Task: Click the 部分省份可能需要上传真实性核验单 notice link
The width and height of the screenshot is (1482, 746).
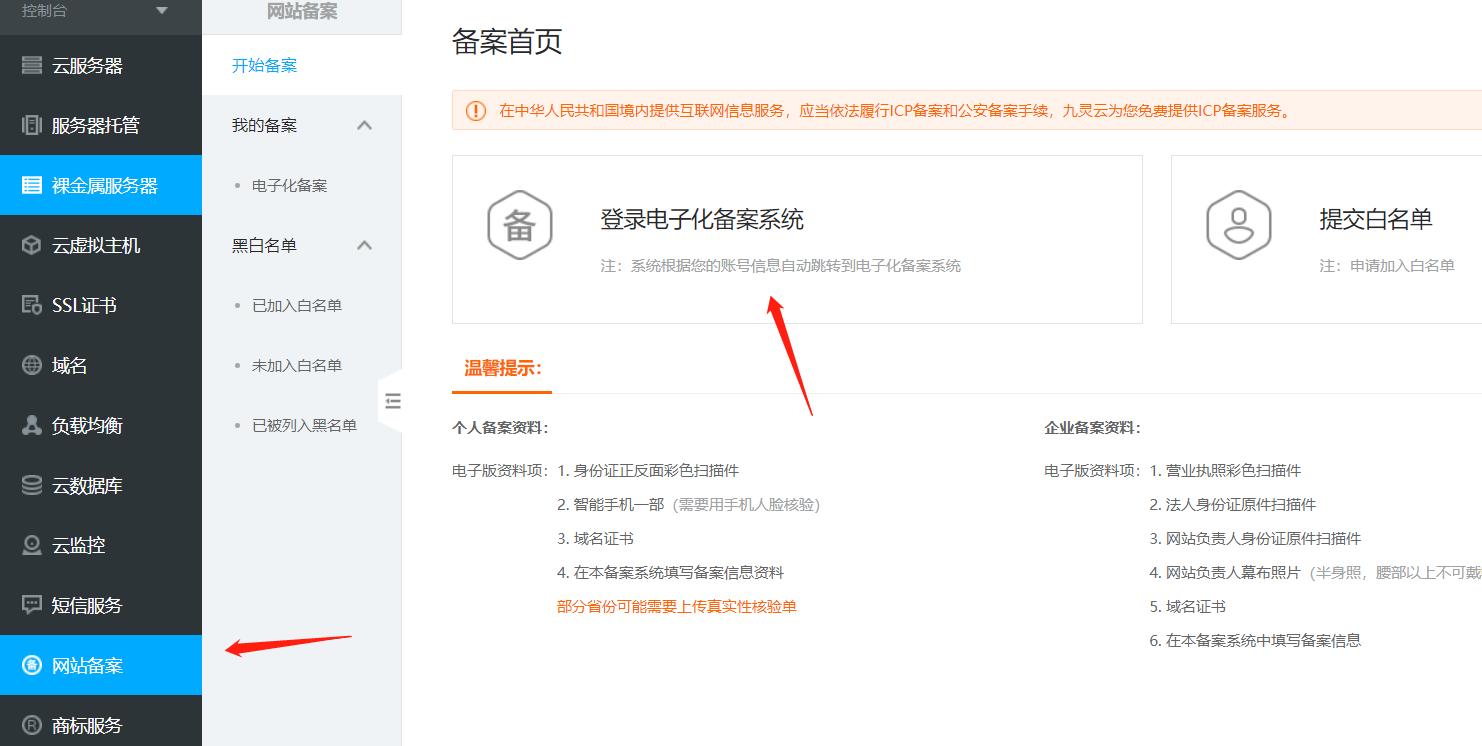Action: click(x=676, y=606)
